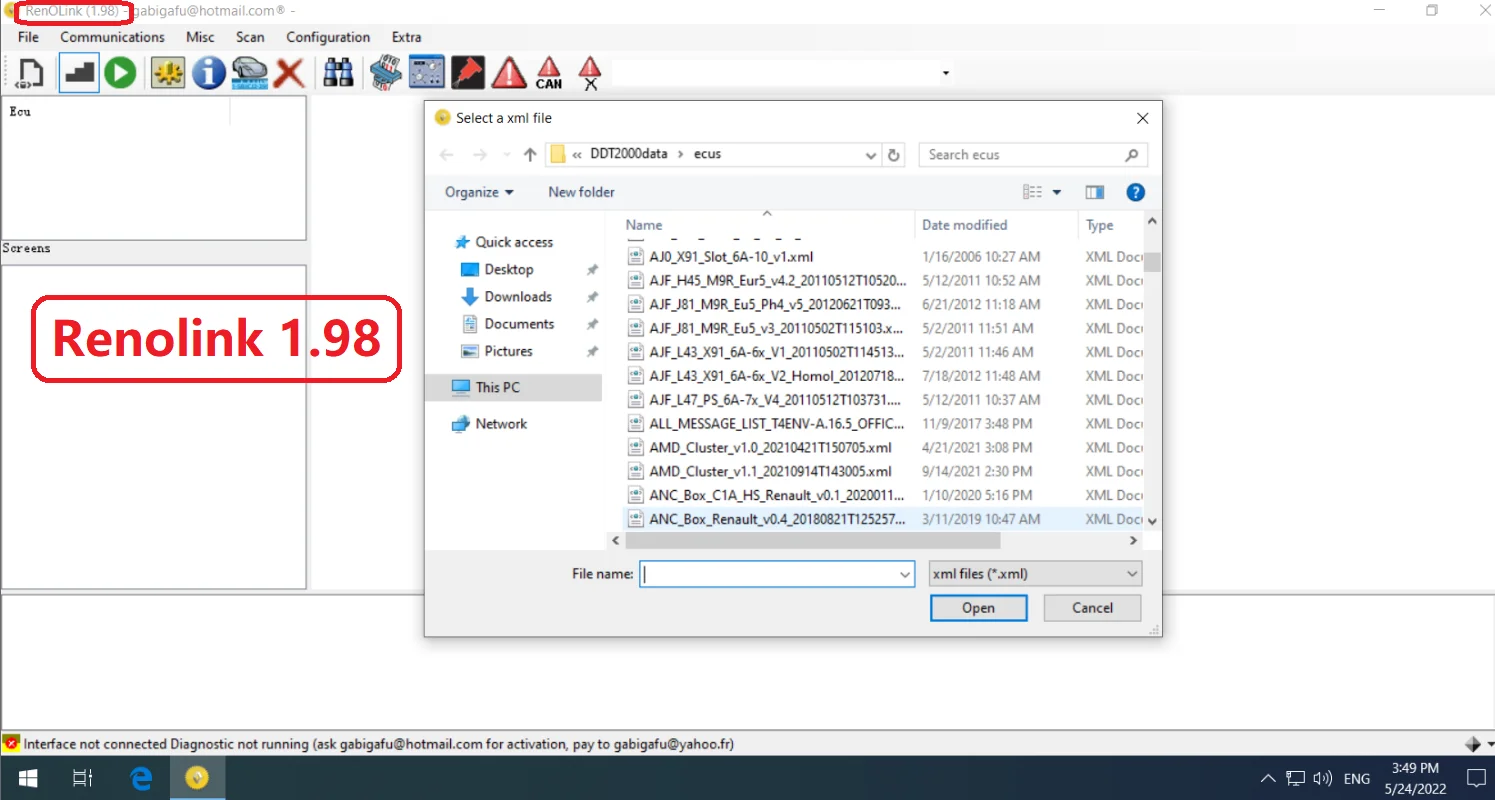Open the Scan menu

pos(250,37)
